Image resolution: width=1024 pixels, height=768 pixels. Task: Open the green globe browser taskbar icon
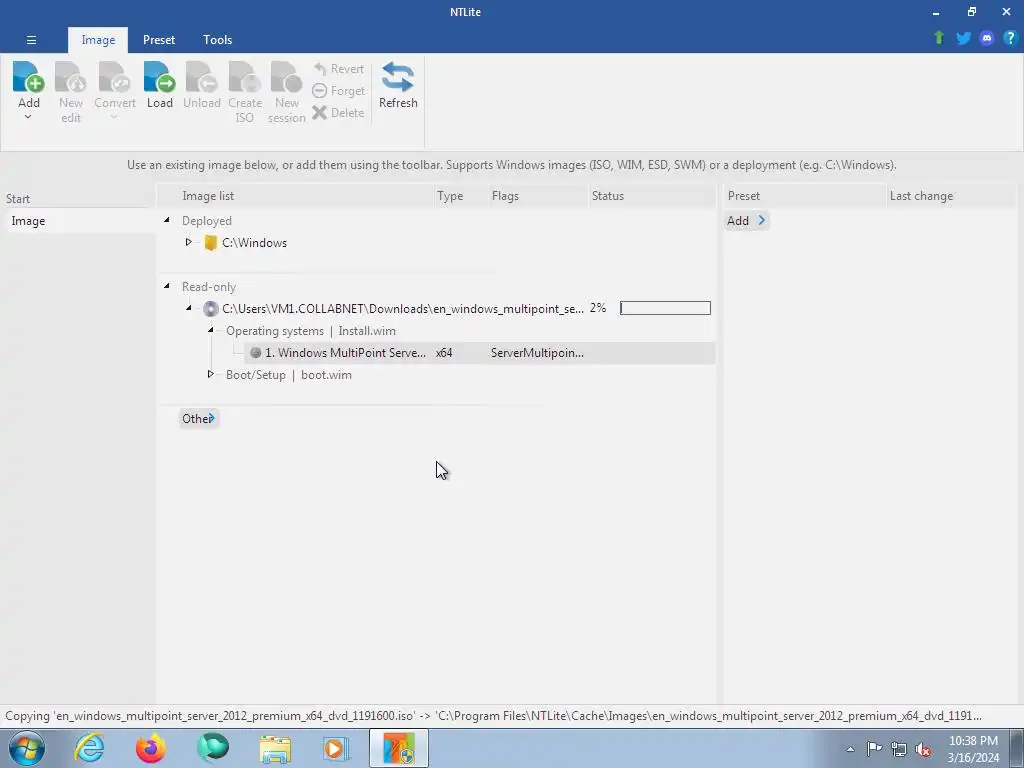click(213, 748)
